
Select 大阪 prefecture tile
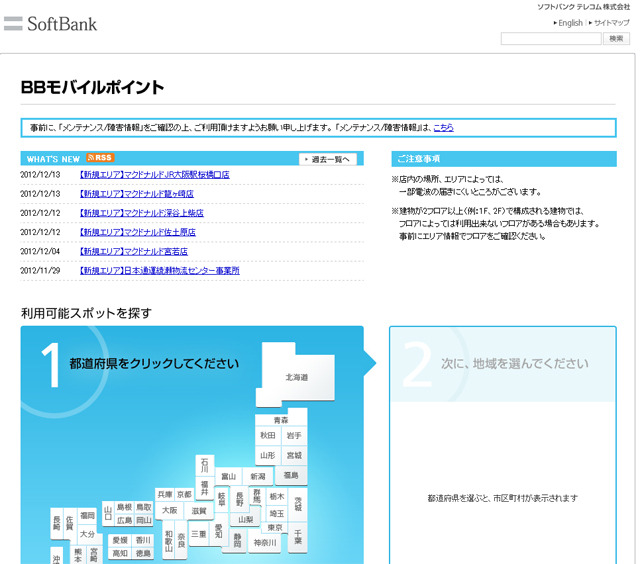(x=169, y=510)
